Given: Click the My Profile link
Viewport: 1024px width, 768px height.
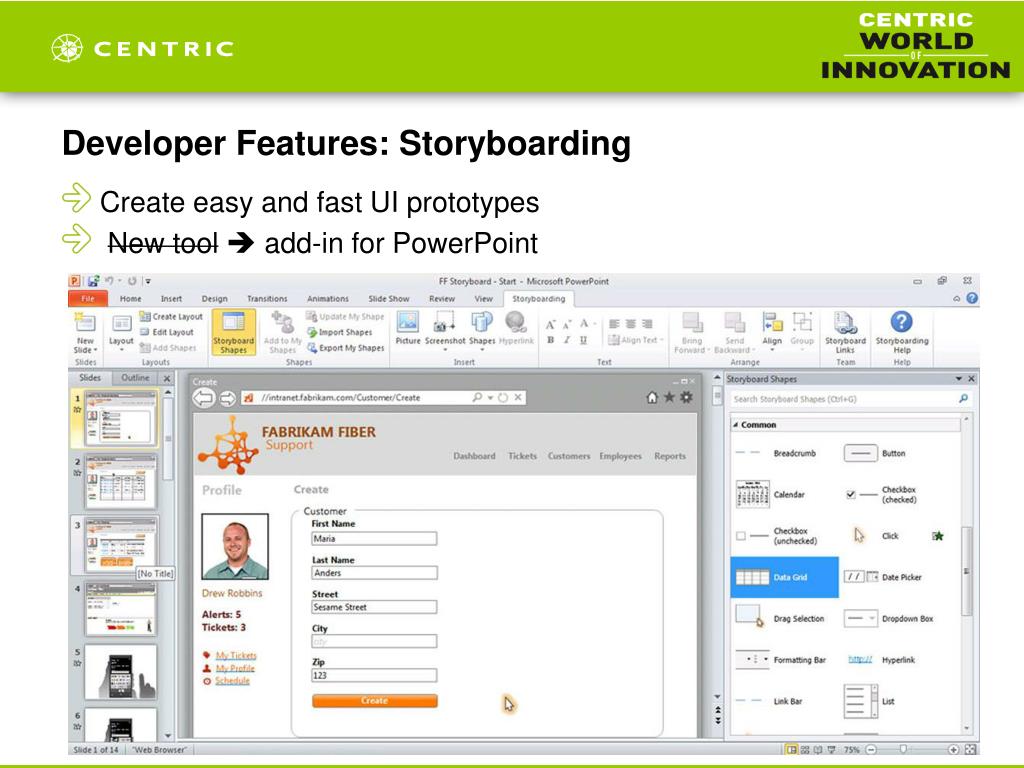Looking at the screenshot, I should 235,668.
